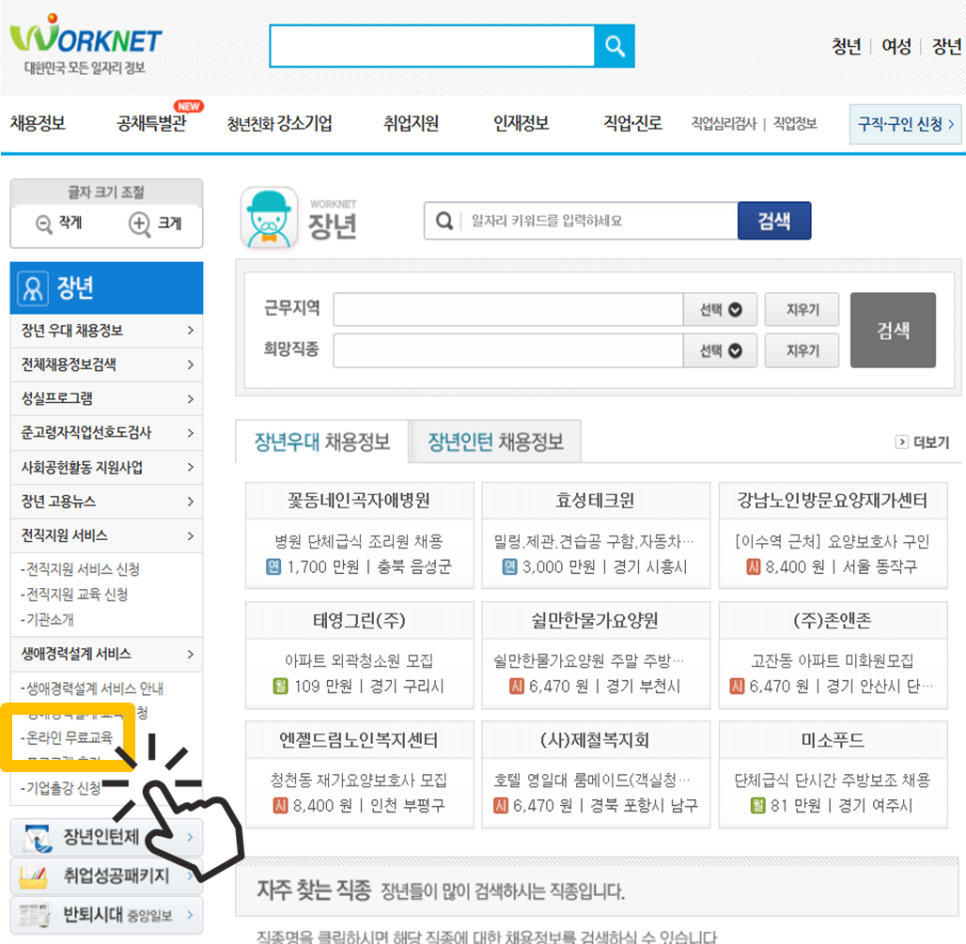Click the 취업성공패키지 banner icon
Image resolution: width=966 pixels, height=944 pixels.
pyautogui.click(x=34, y=876)
